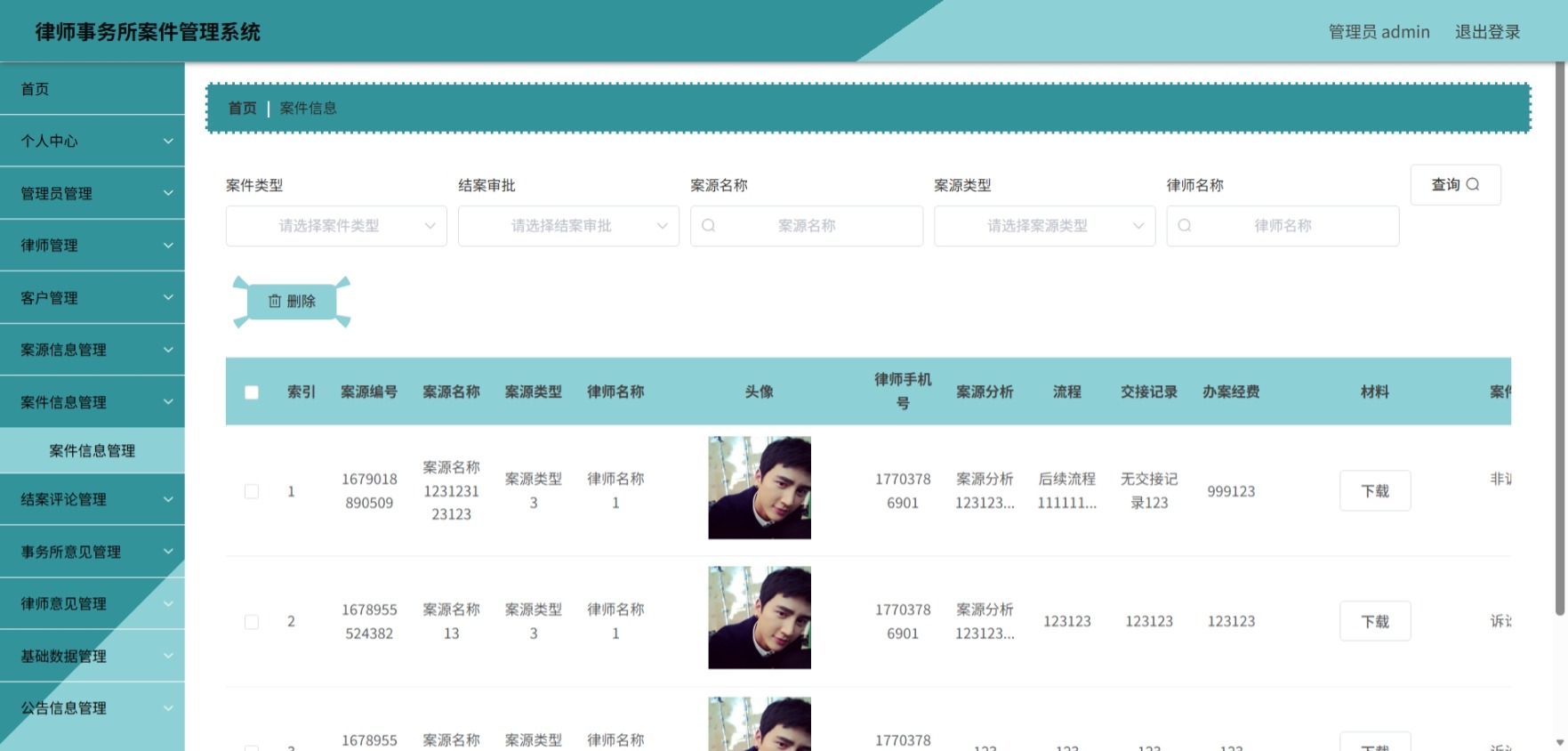Click the 案源名称13 cell in row 2
The width and height of the screenshot is (1568, 751).
(451, 622)
